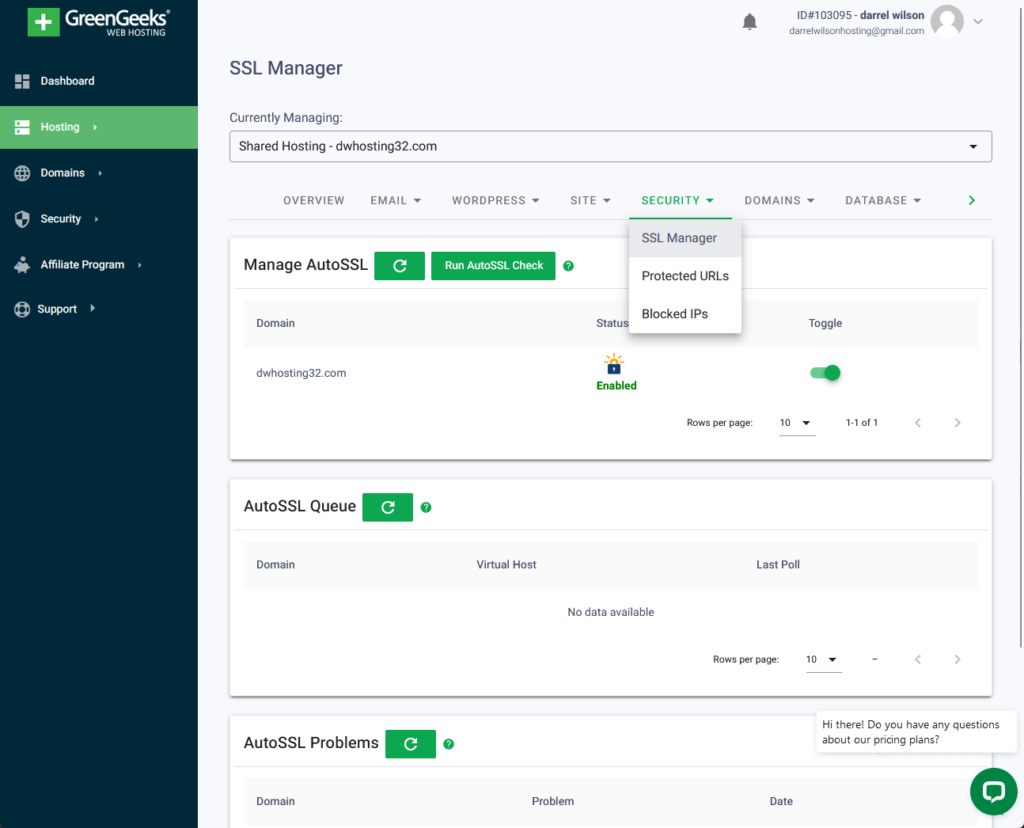Refresh the AutoSSL Problems table
Viewport: 1024px width, 828px height.
tap(411, 744)
